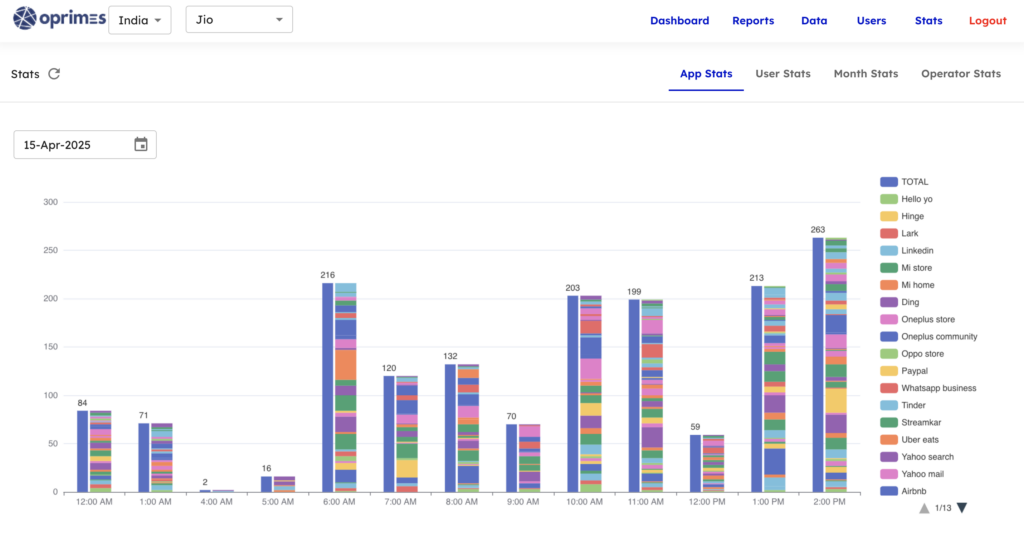Click the Oprimes logo

tap(59, 18)
